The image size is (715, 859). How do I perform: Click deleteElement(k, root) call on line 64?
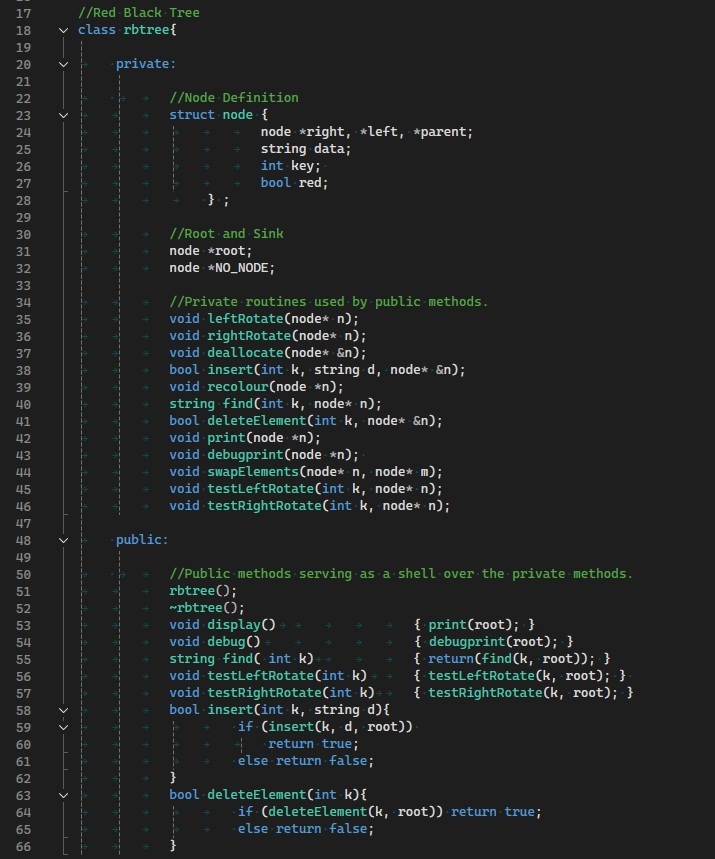351,811
